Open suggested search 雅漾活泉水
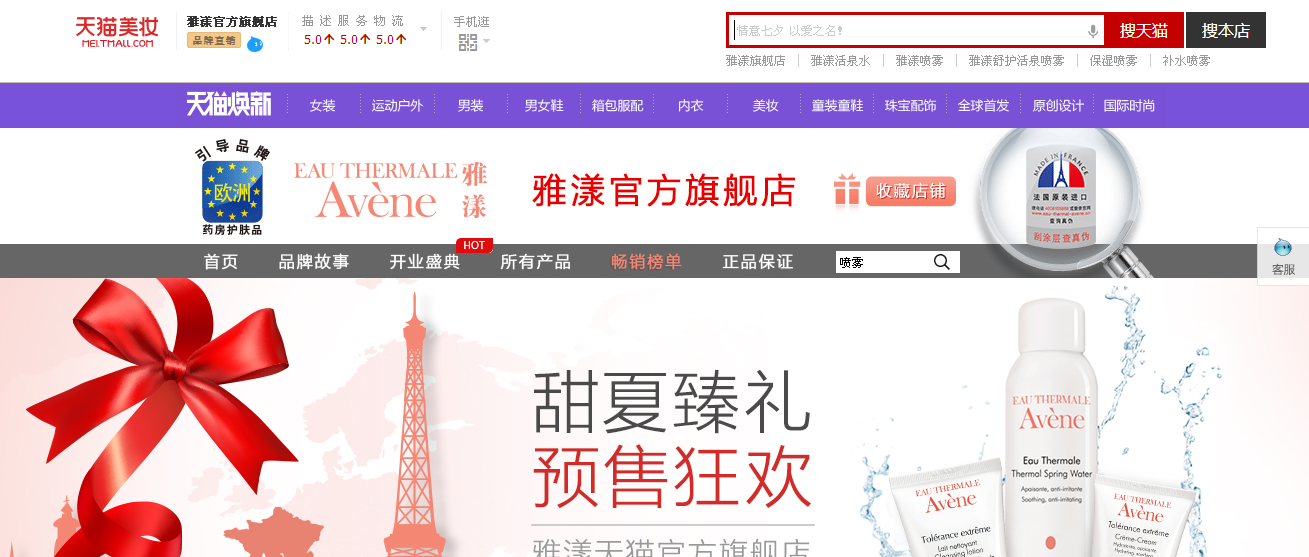 coord(841,61)
